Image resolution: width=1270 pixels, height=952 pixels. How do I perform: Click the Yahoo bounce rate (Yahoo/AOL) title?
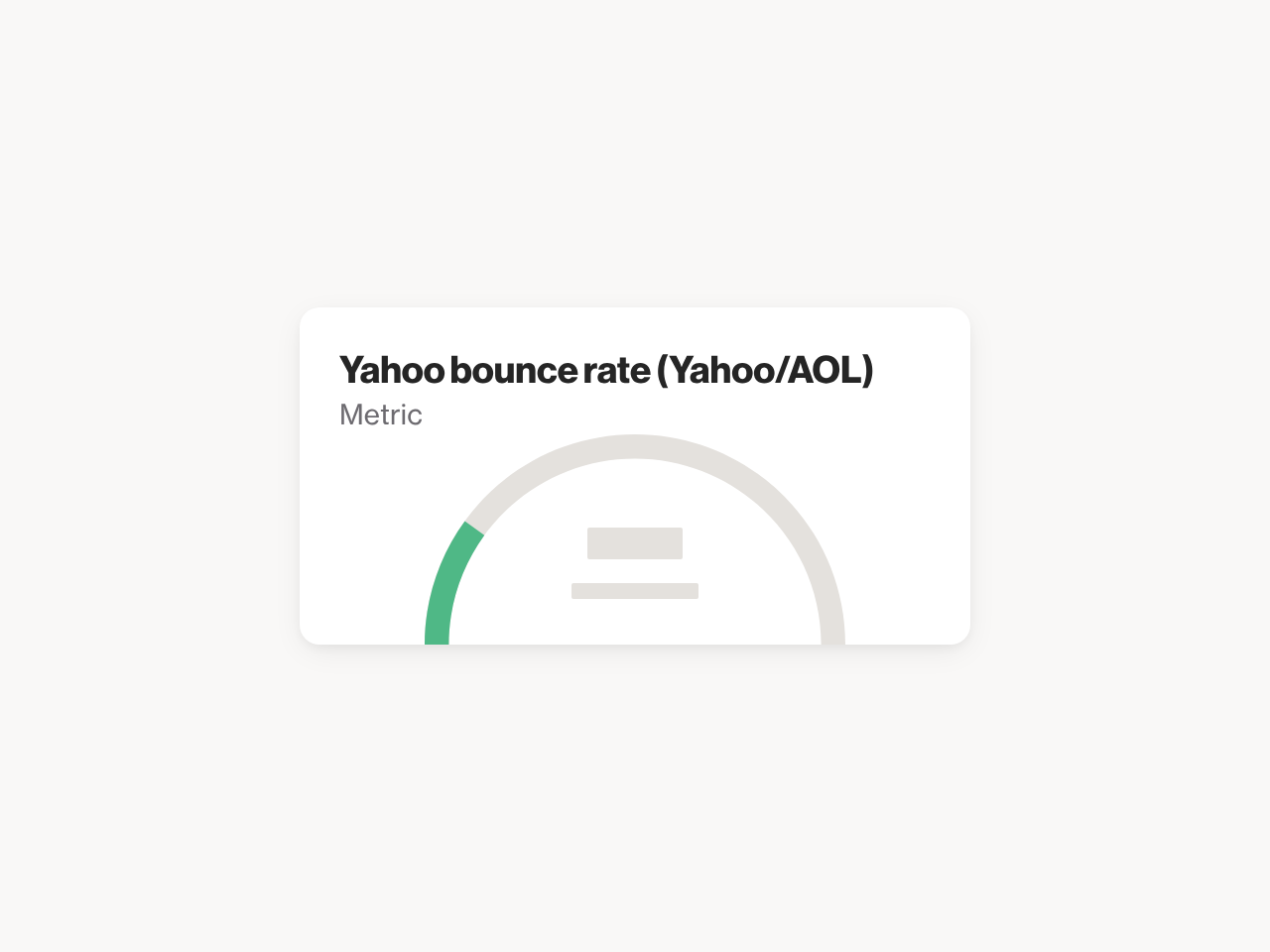click(x=606, y=370)
